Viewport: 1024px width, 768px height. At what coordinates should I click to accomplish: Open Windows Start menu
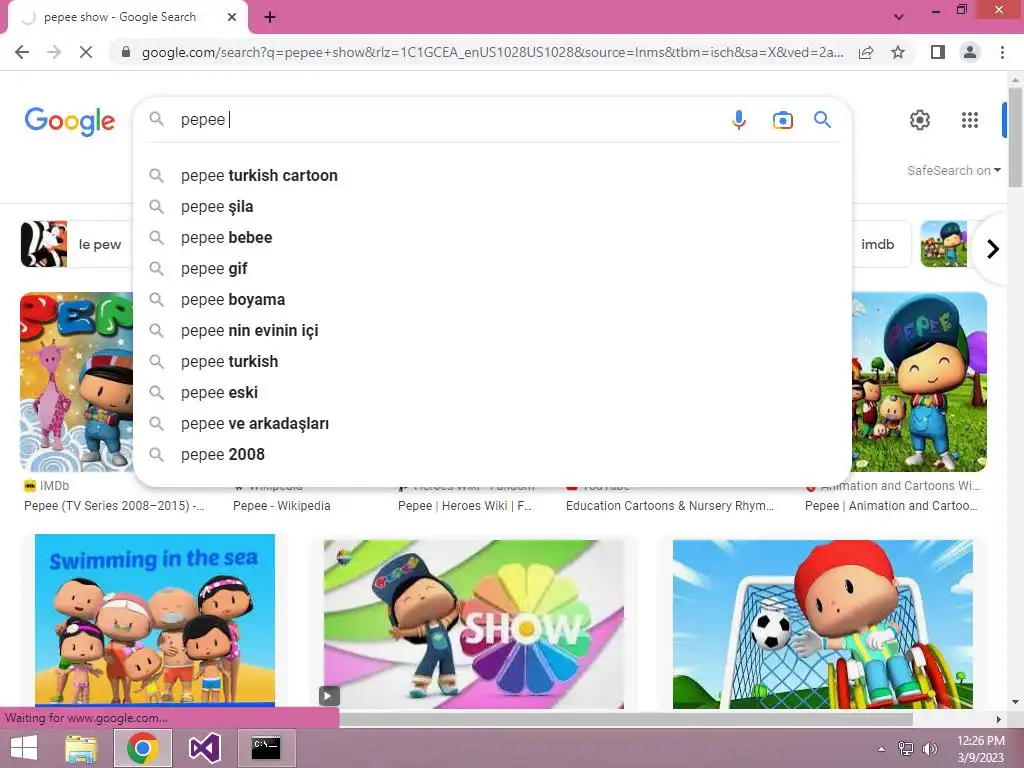tap(24, 748)
